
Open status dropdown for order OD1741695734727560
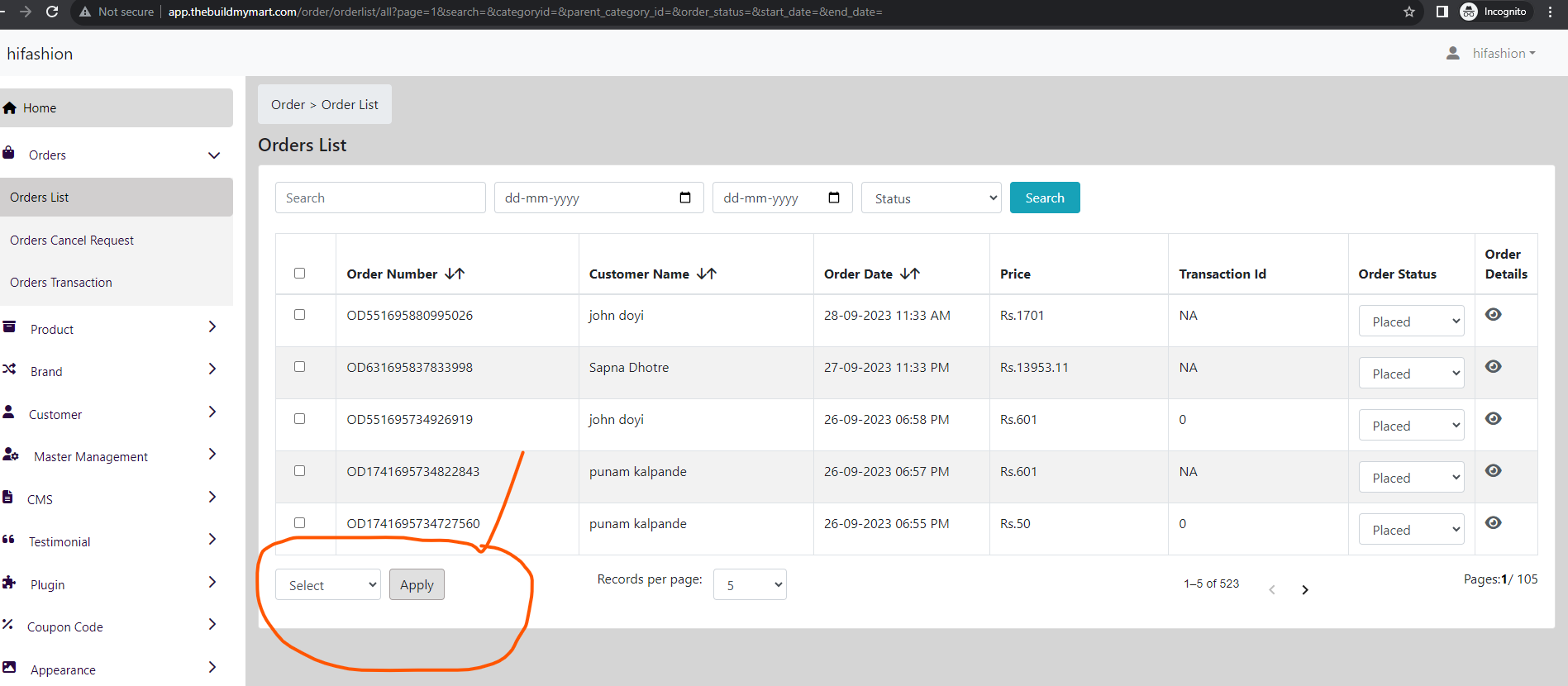pos(1412,530)
